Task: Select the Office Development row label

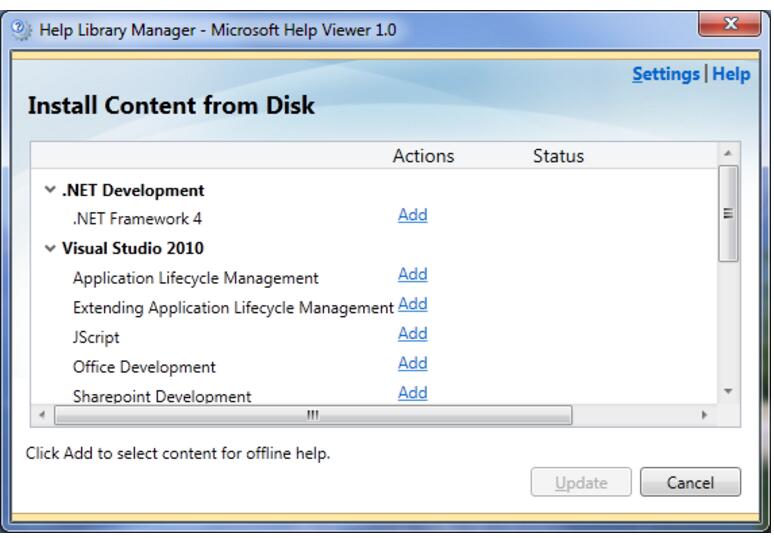Action: tap(144, 367)
